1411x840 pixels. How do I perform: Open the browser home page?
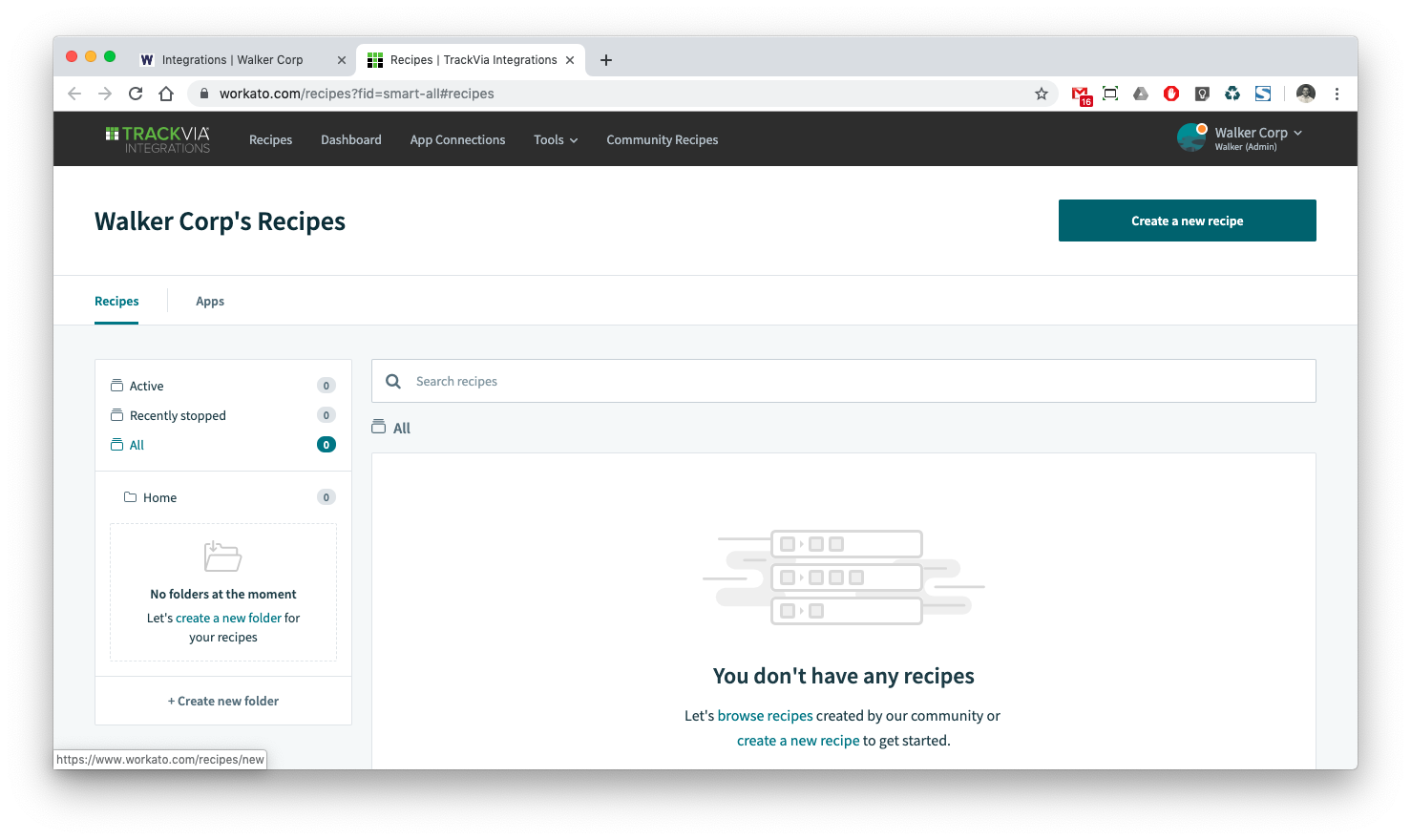click(166, 94)
